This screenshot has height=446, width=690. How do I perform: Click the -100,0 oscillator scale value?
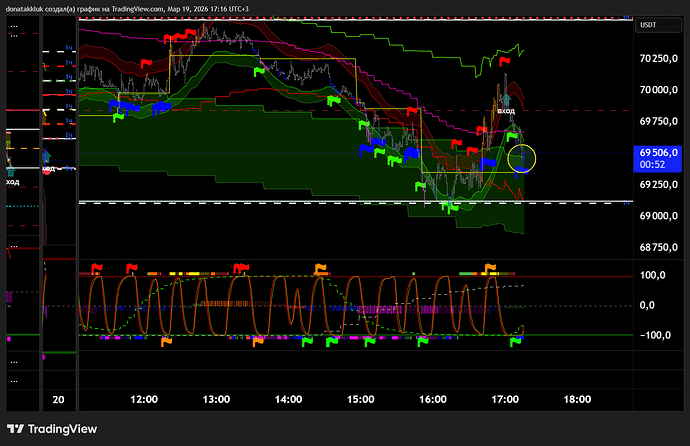pyautogui.click(x=655, y=335)
